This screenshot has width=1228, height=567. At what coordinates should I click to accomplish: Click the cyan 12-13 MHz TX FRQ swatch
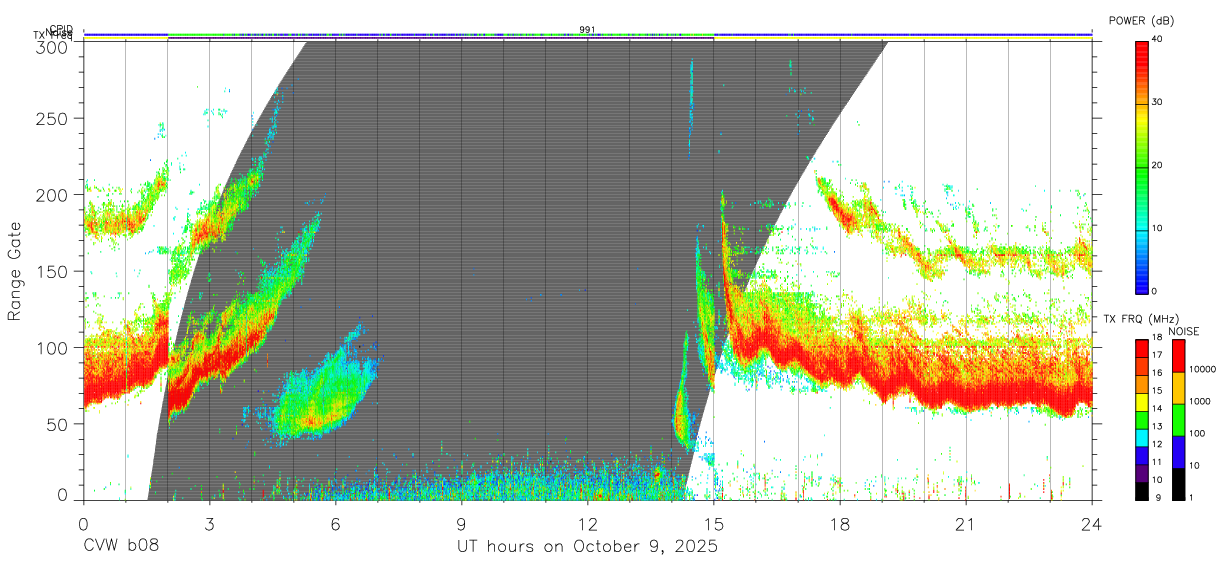click(x=1142, y=438)
